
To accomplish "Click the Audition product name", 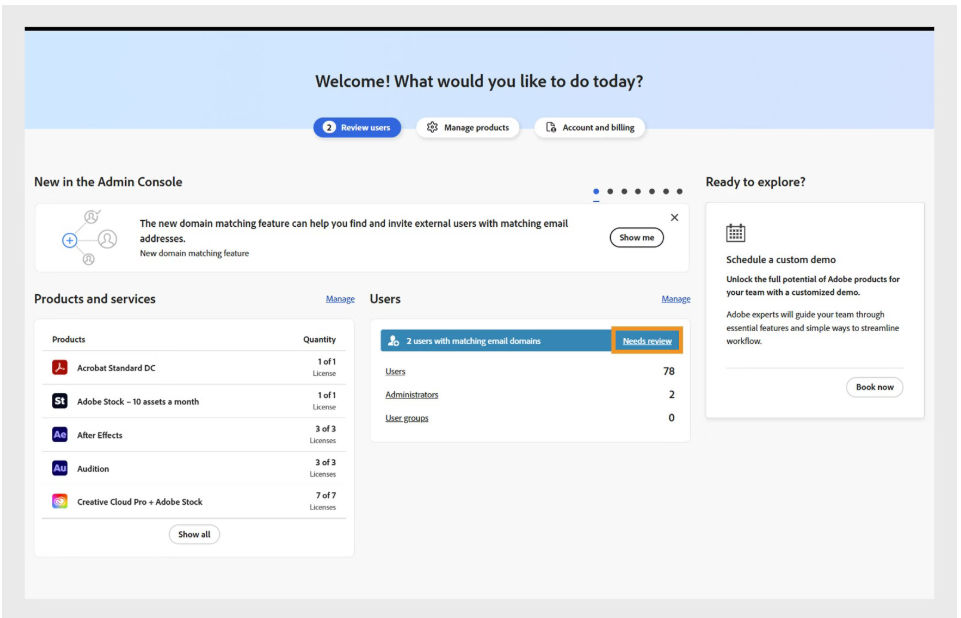I will (93, 469).
